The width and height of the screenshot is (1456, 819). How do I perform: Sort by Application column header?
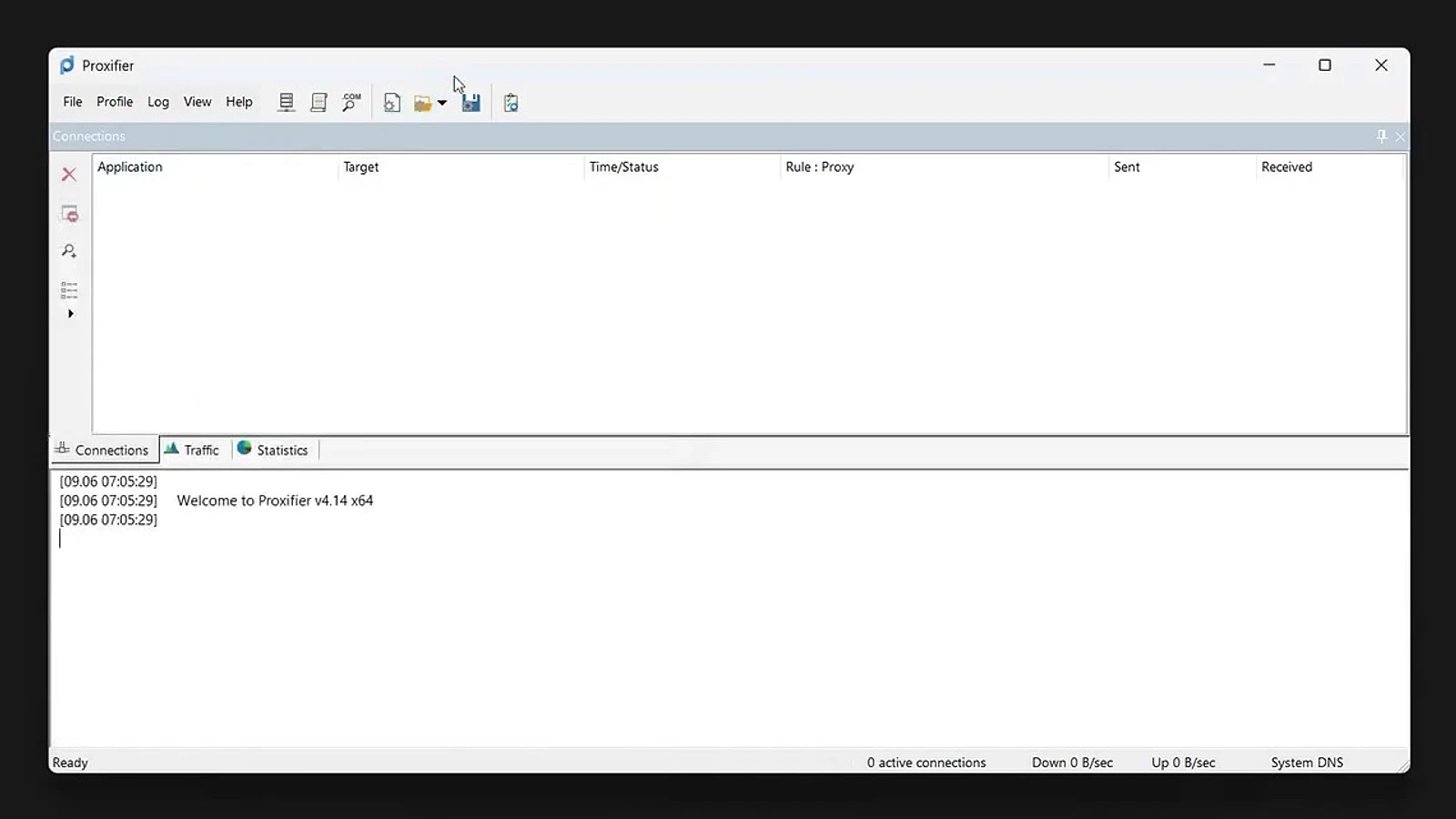click(x=215, y=167)
